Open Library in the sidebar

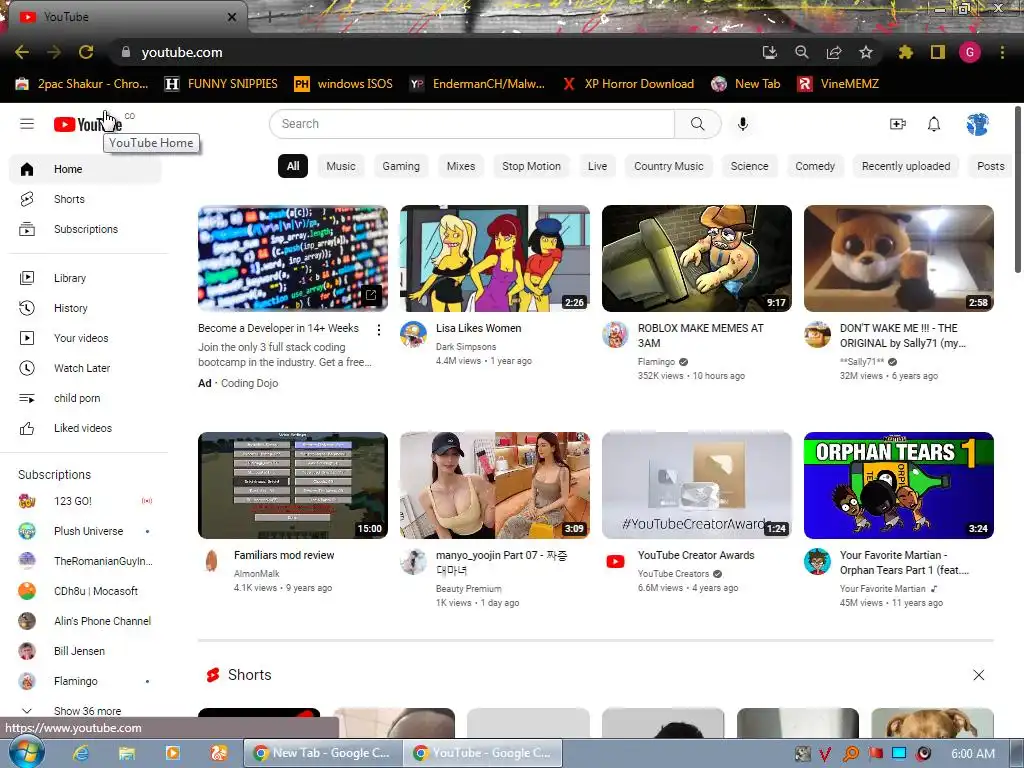point(85,278)
